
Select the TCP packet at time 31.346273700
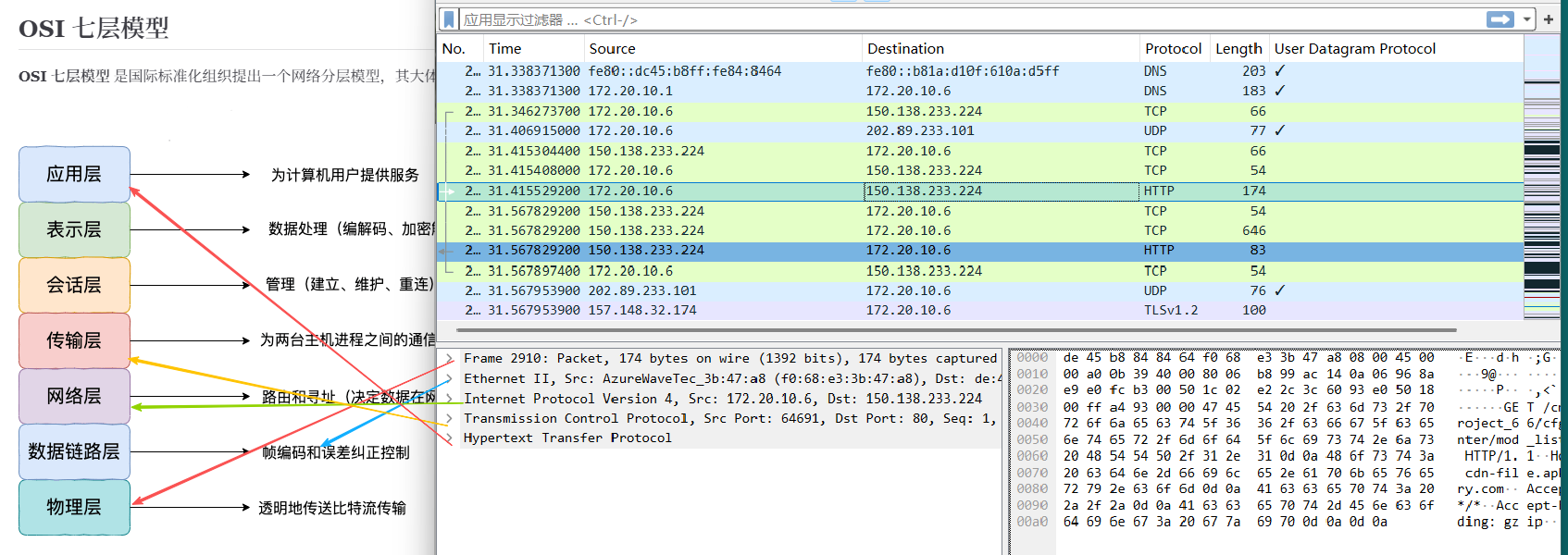pos(980,111)
